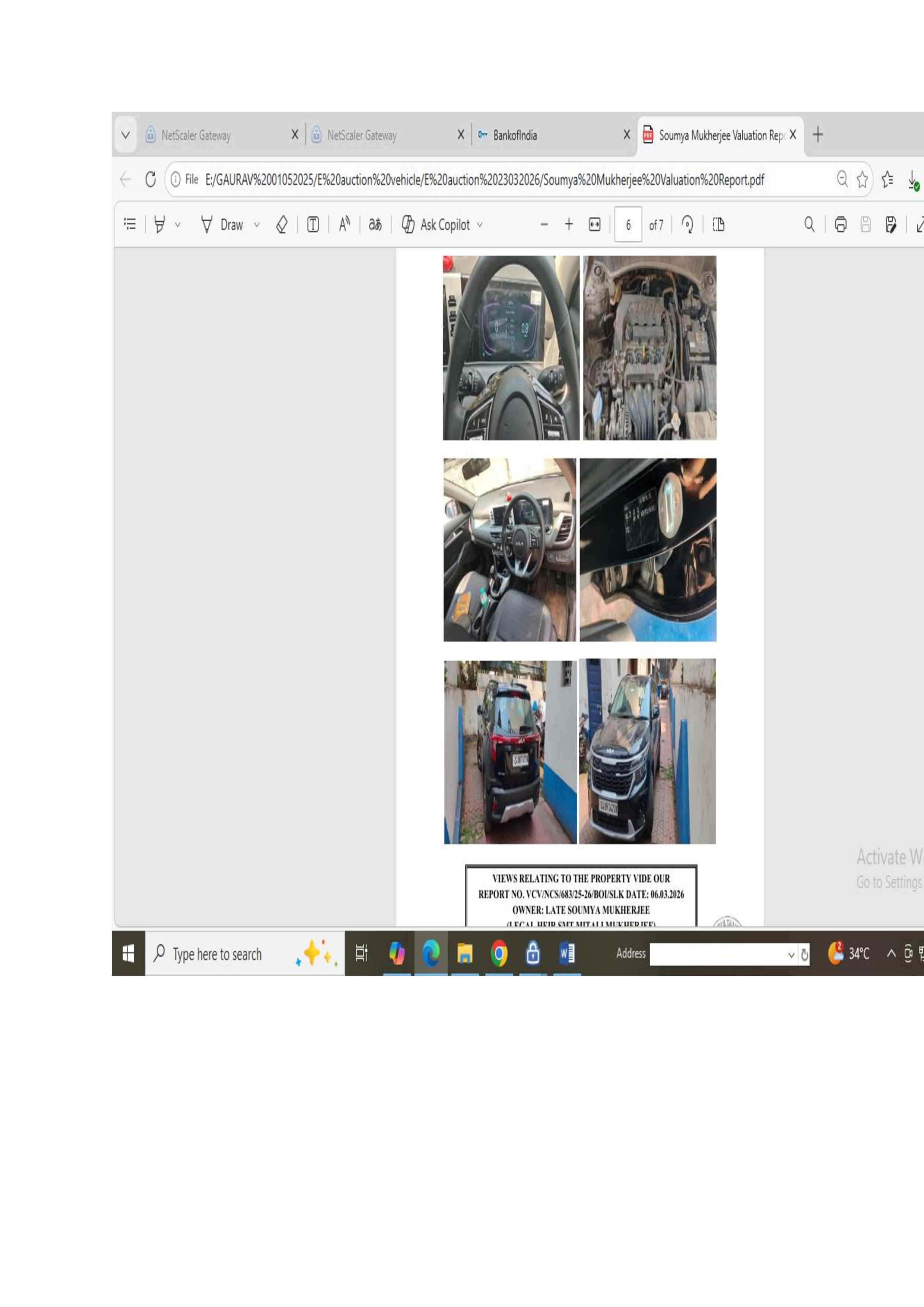Viewport: 924px width, 1307px height.
Task: Expand the Ask Copilot dropdown arrow
Action: click(480, 225)
